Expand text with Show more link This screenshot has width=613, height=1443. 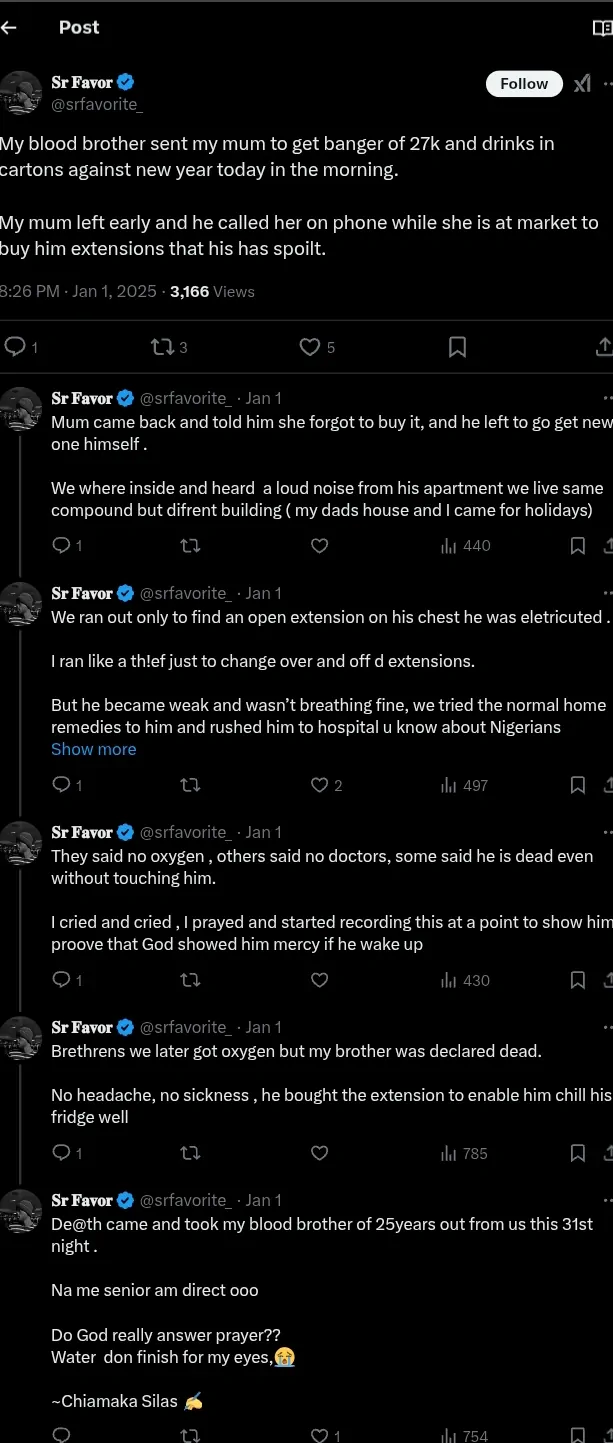(x=93, y=749)
